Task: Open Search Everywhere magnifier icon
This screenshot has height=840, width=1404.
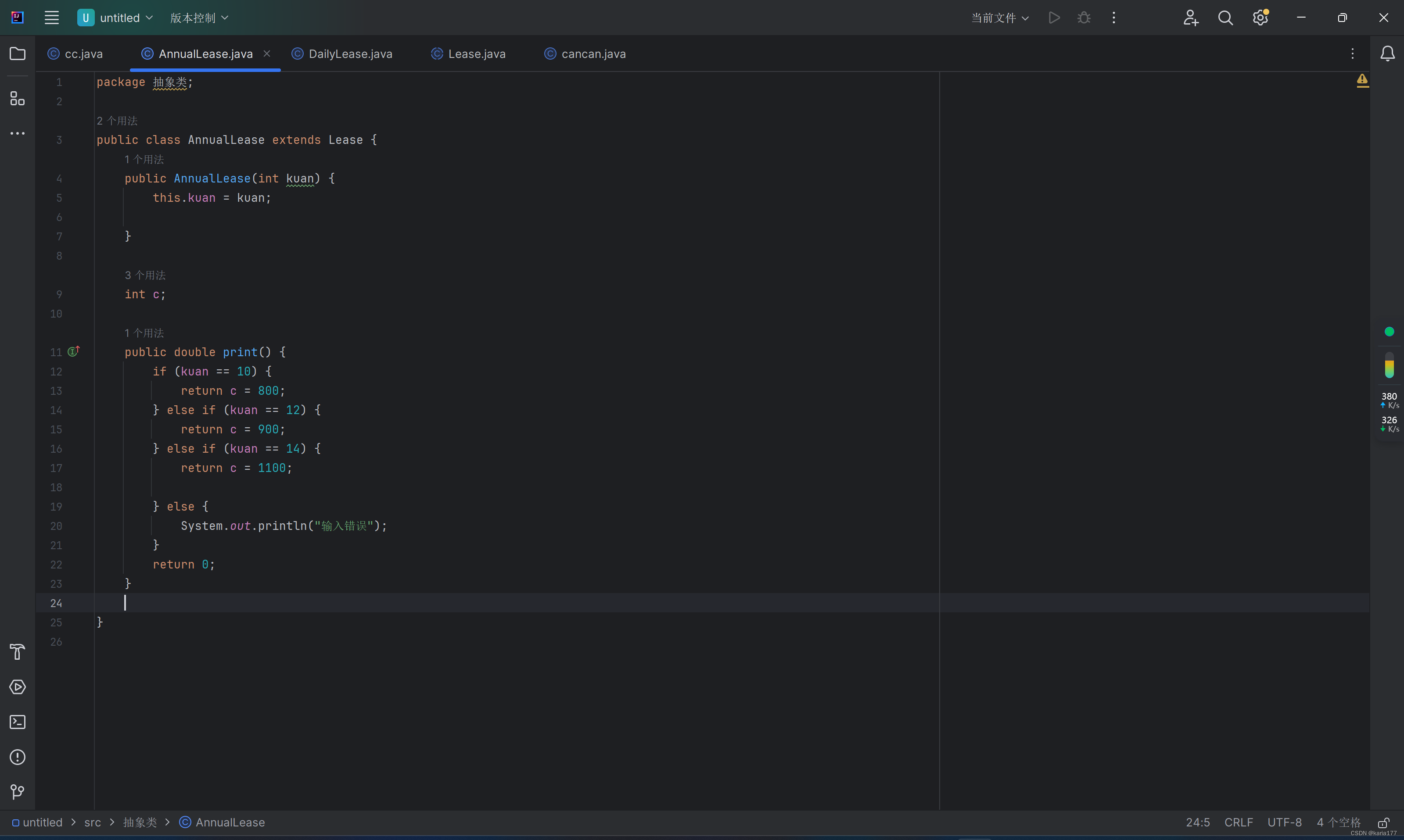Action: (1225, 18)
